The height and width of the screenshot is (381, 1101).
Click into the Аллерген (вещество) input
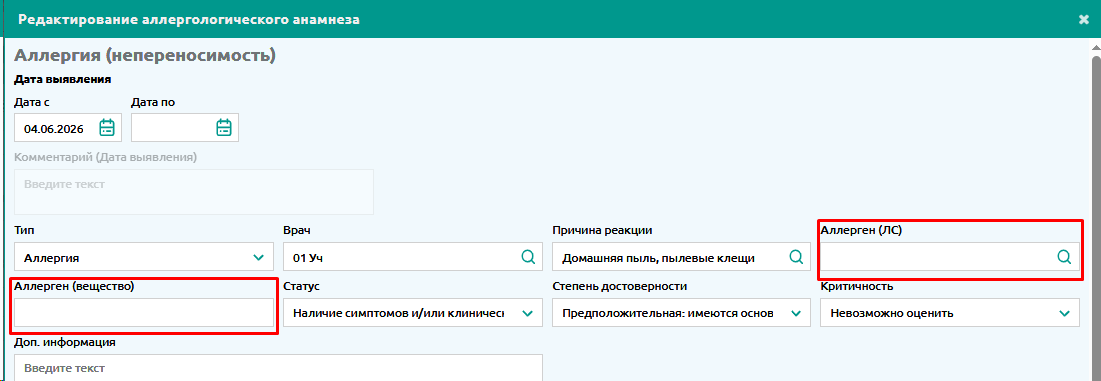pyautogui.click(x=144, y=313)
